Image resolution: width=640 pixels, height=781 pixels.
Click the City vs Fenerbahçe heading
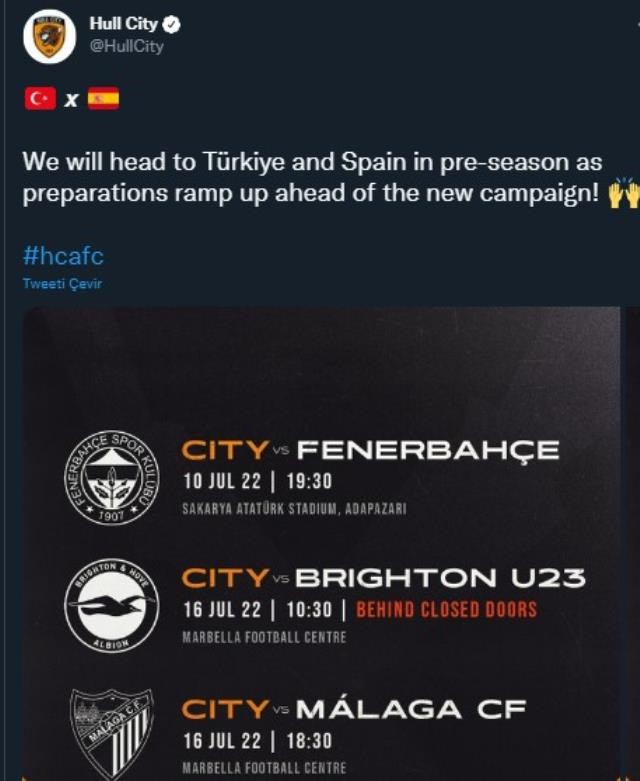coord(370,450)
